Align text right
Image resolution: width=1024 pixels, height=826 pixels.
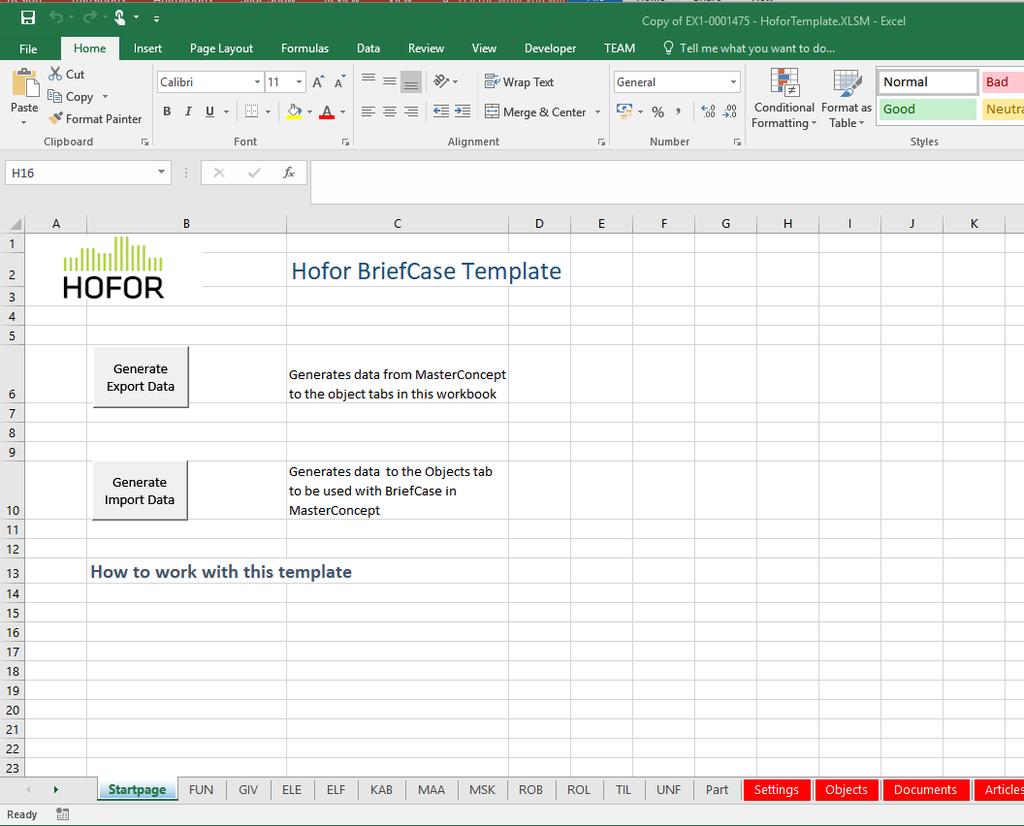[411, 112]
